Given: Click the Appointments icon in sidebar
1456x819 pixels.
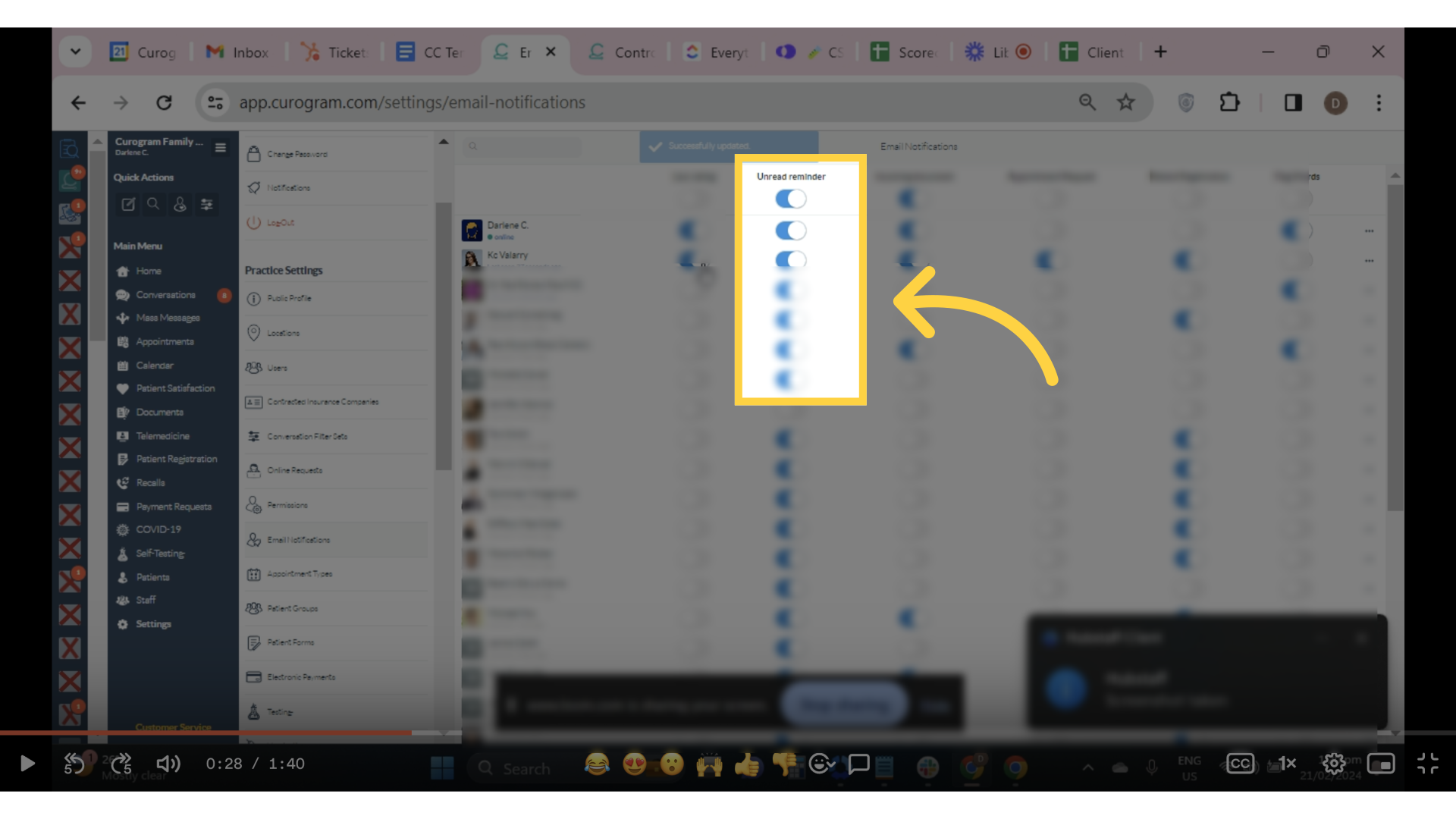Looking at the screenshot, I should (122, 341).
